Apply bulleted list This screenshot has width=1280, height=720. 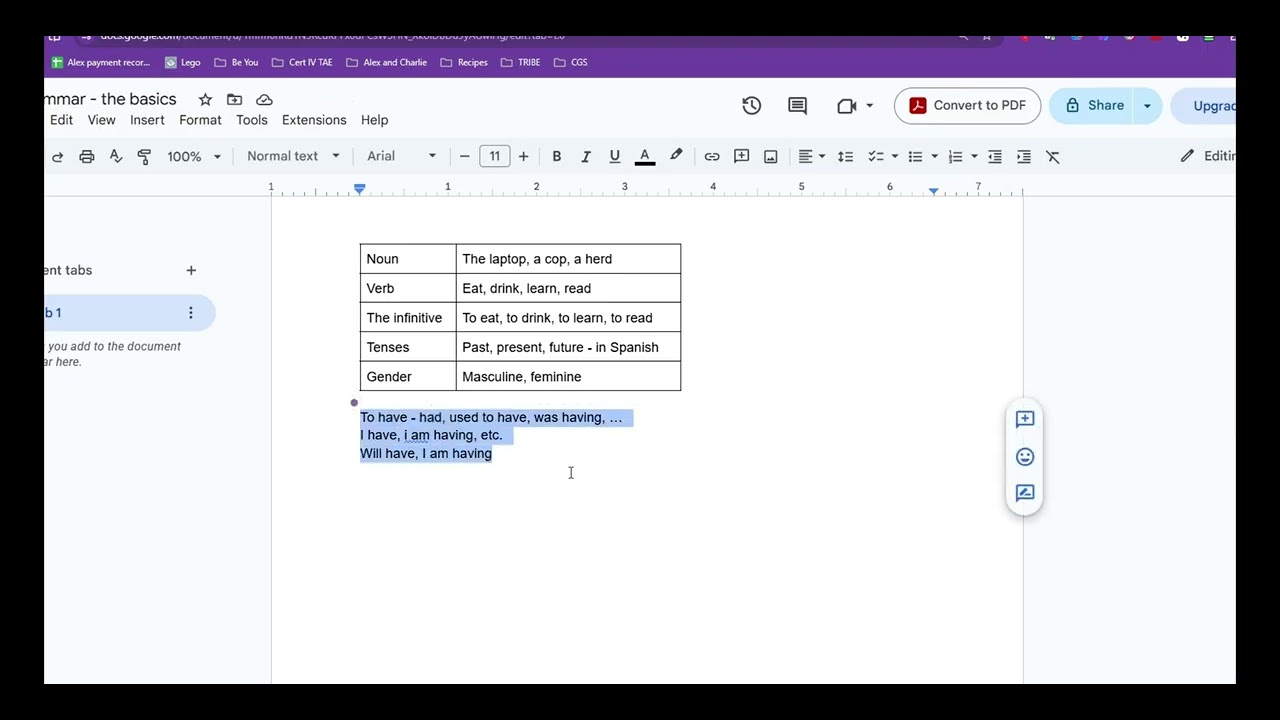(915, 157)
